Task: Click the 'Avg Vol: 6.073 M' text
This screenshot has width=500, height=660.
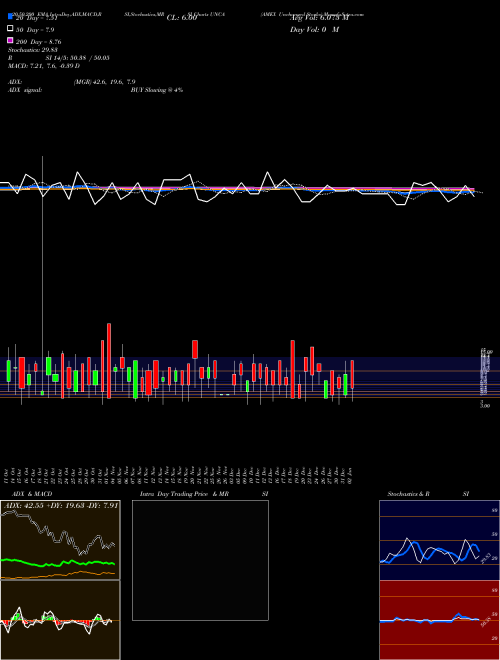Action: click(319, 18)
